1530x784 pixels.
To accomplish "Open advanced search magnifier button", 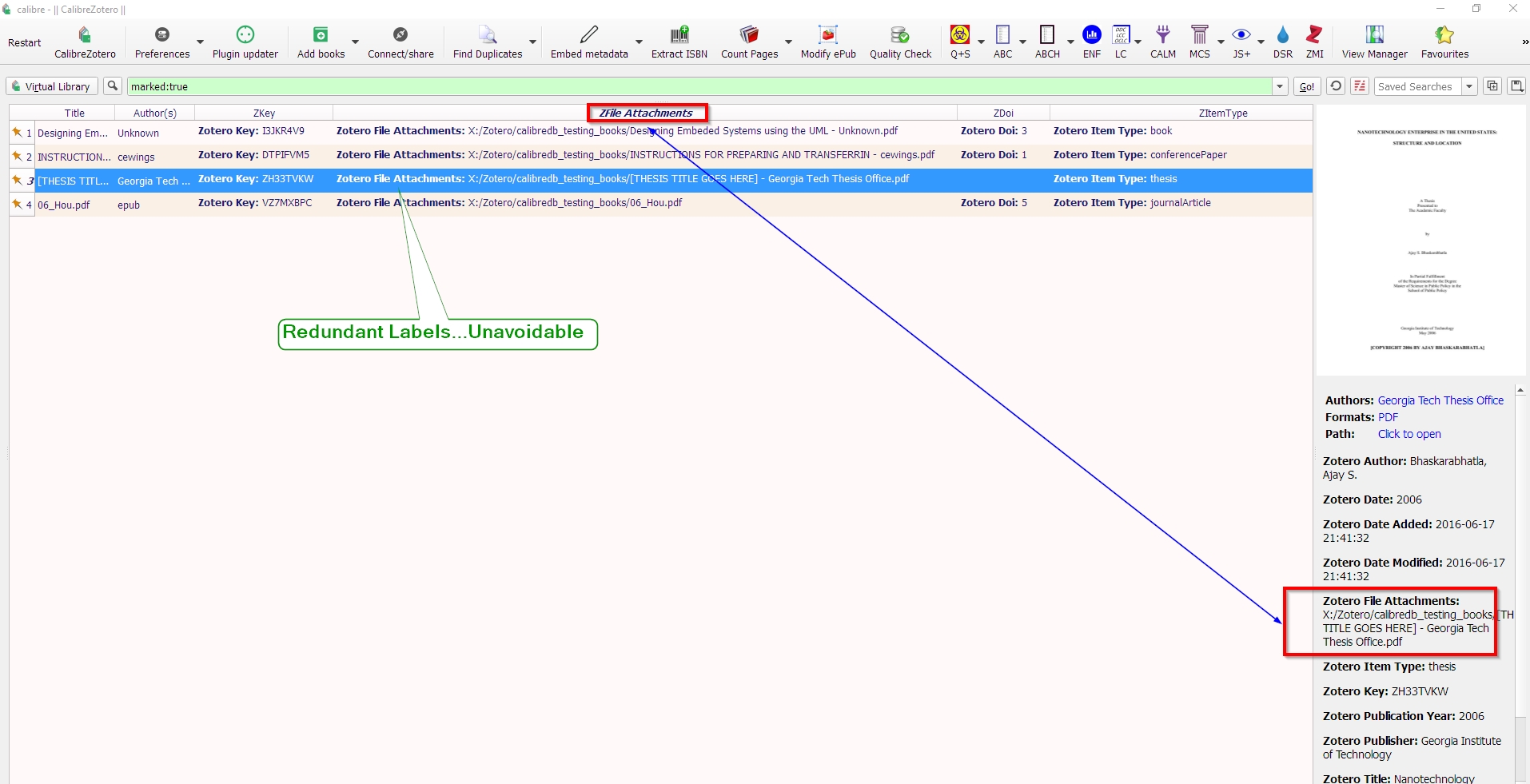I will tap(113, 86).
